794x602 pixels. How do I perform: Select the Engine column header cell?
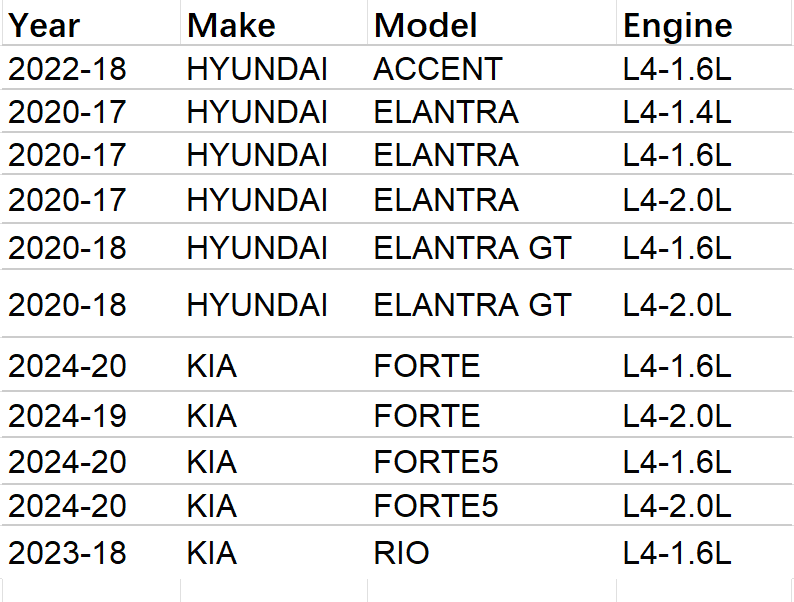[x=678, y=25]
